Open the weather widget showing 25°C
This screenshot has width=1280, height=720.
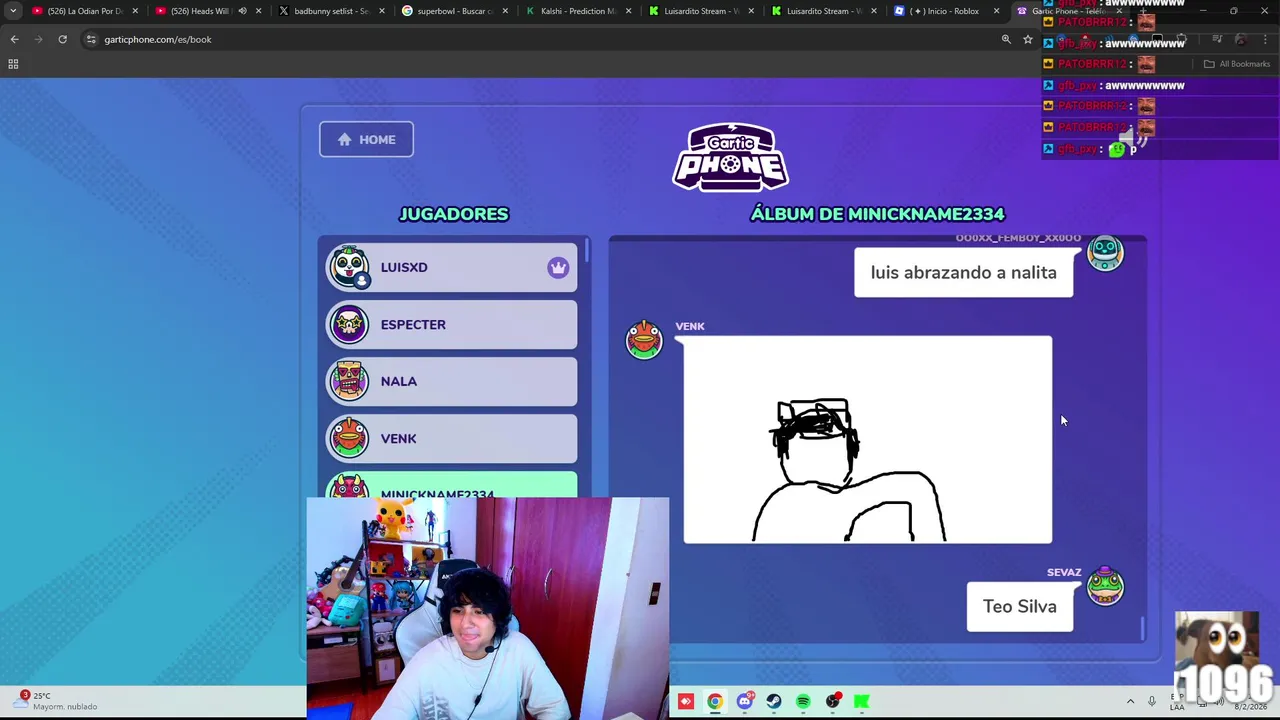coord(58,701)
